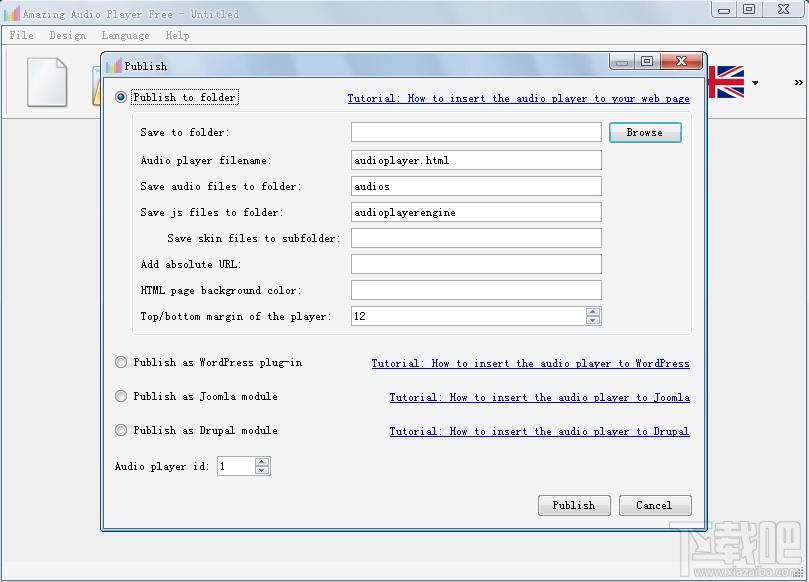Expand the toolbar overflow chevron
The image size is (809, 582).
coord(799,83)
